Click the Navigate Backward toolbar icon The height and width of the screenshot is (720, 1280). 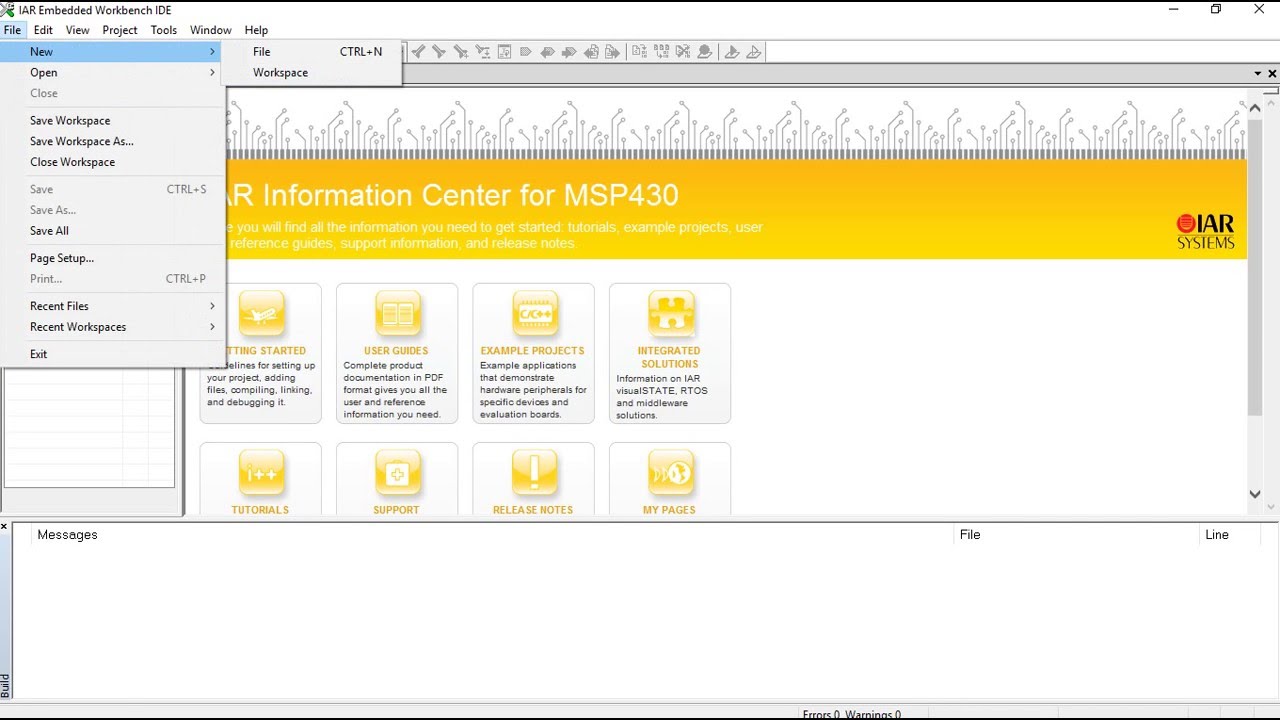click(591, 52)
